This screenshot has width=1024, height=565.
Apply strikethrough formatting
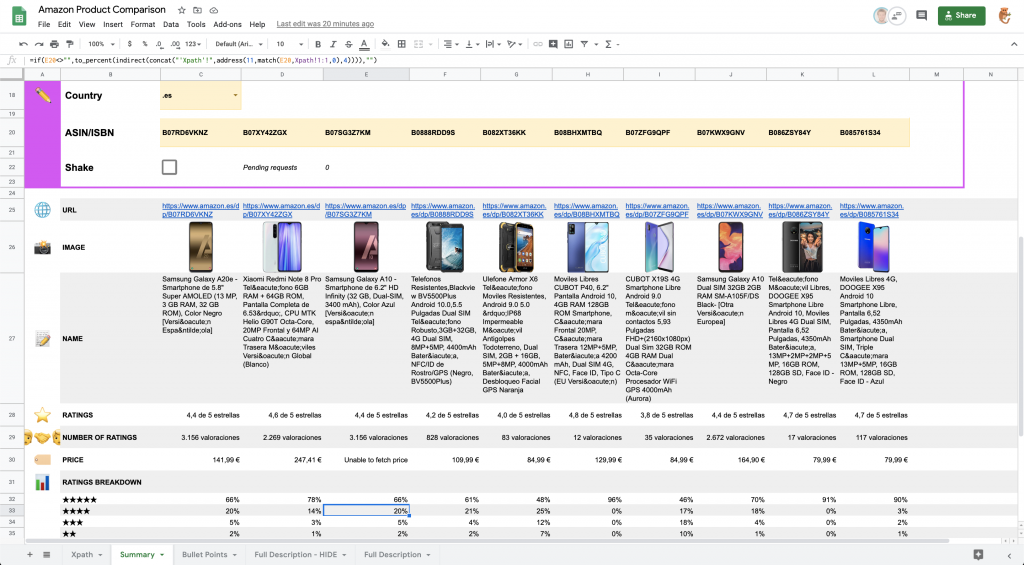[349, 44]
